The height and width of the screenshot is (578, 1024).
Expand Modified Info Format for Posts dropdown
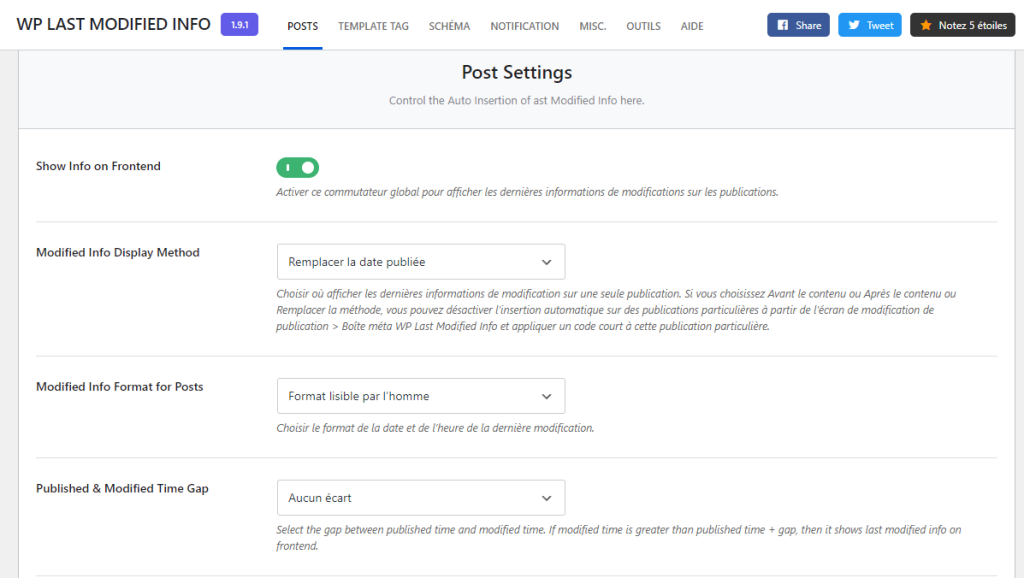click(420, 396)
